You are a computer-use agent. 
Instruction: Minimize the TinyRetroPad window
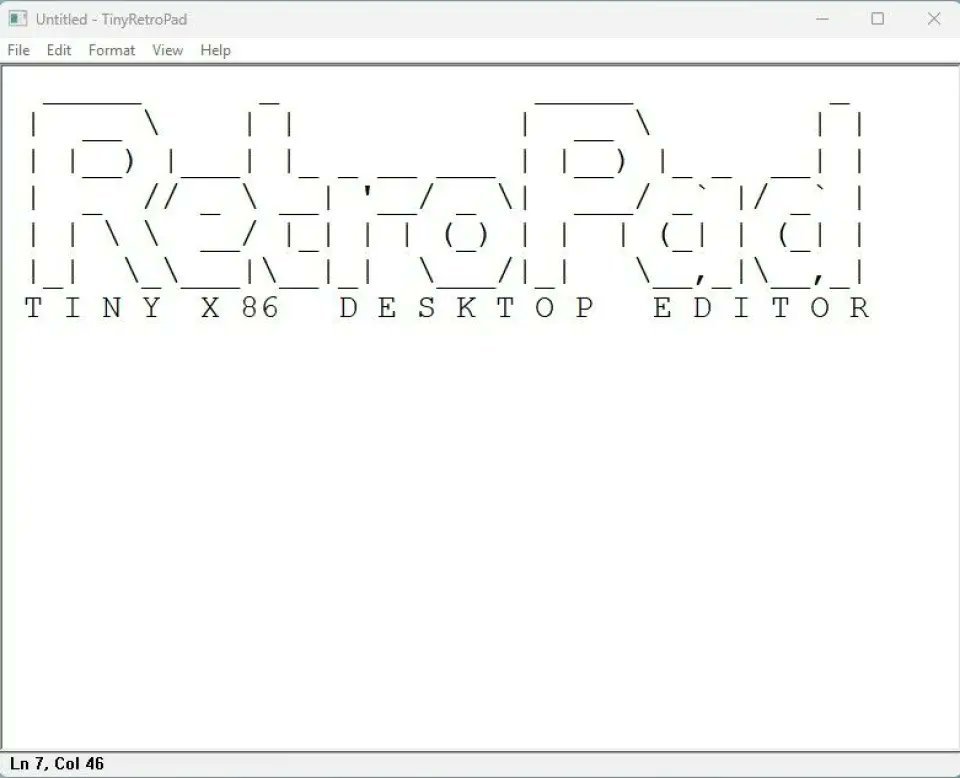point(822,19)
